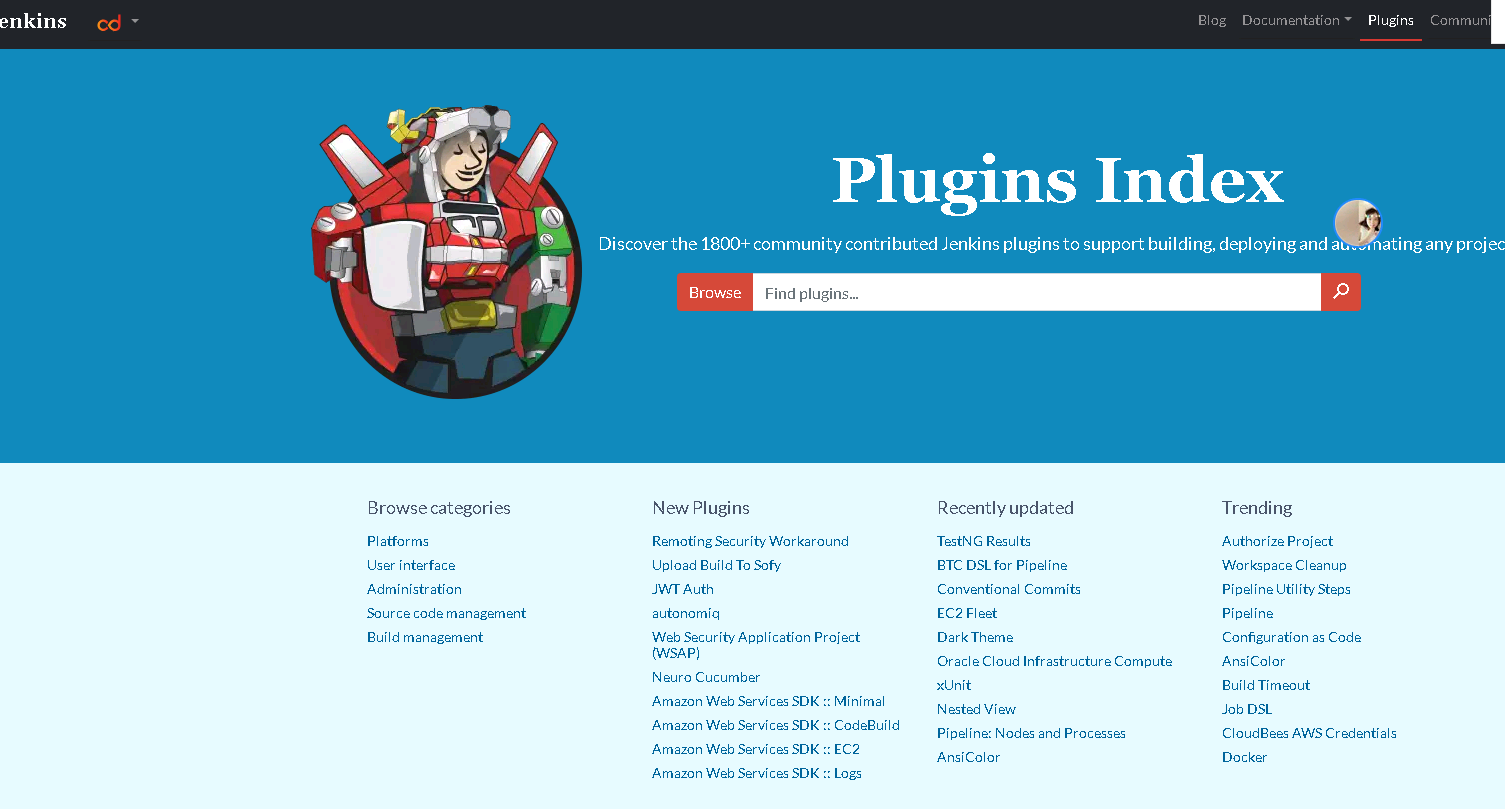
Task: View the Job DSL plugin
Action: tap(1247, 709)
